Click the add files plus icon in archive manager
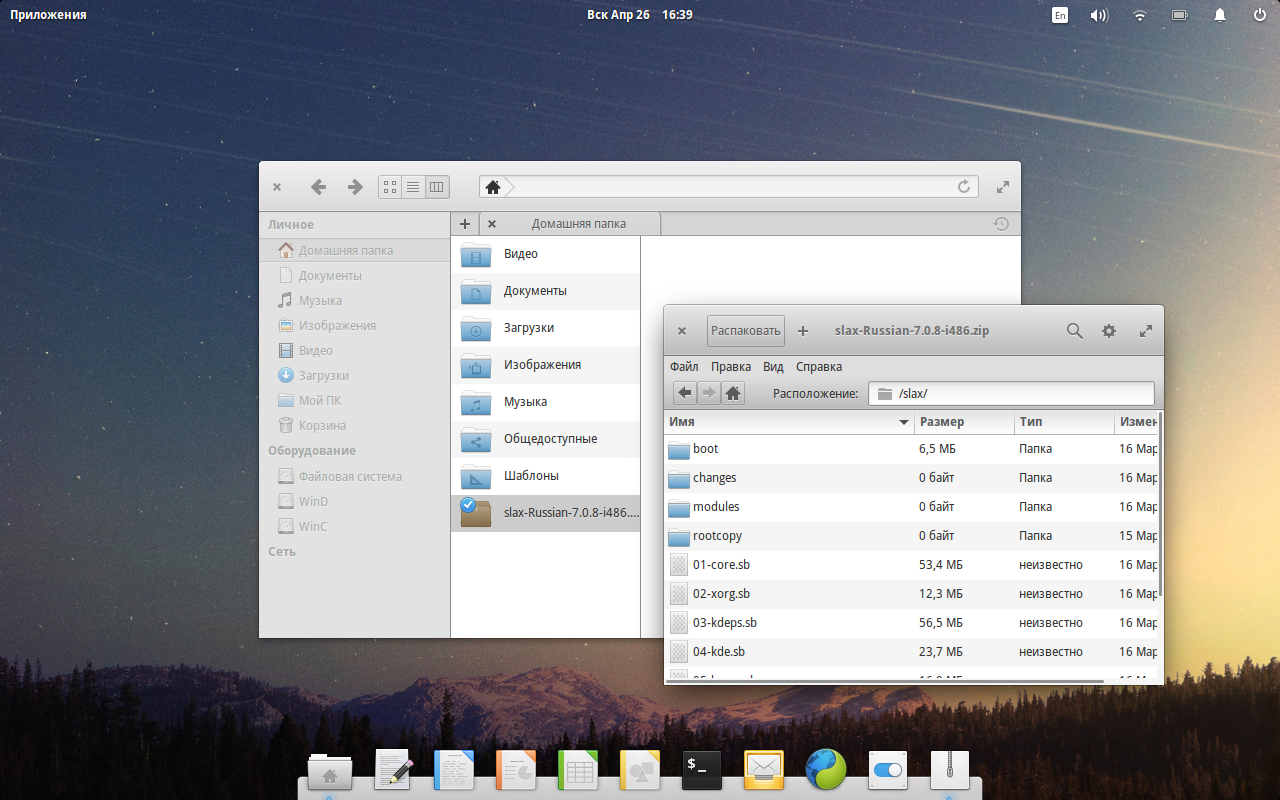The height and width of the screenshot is (800, 1280). (x=803, y=331)
